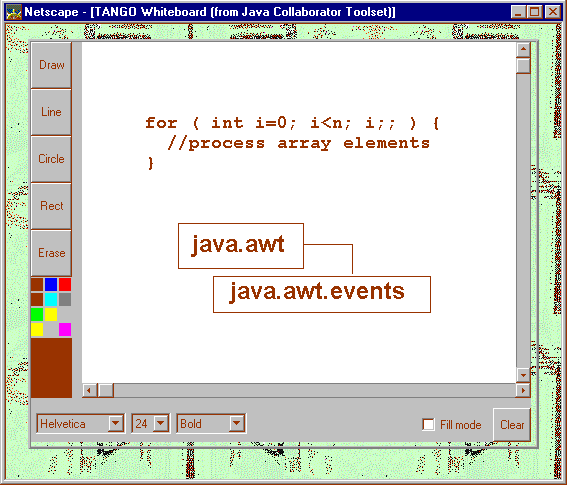
Task: Click the vertical scrollbar down arrow
Action: [x=523, y=375]
